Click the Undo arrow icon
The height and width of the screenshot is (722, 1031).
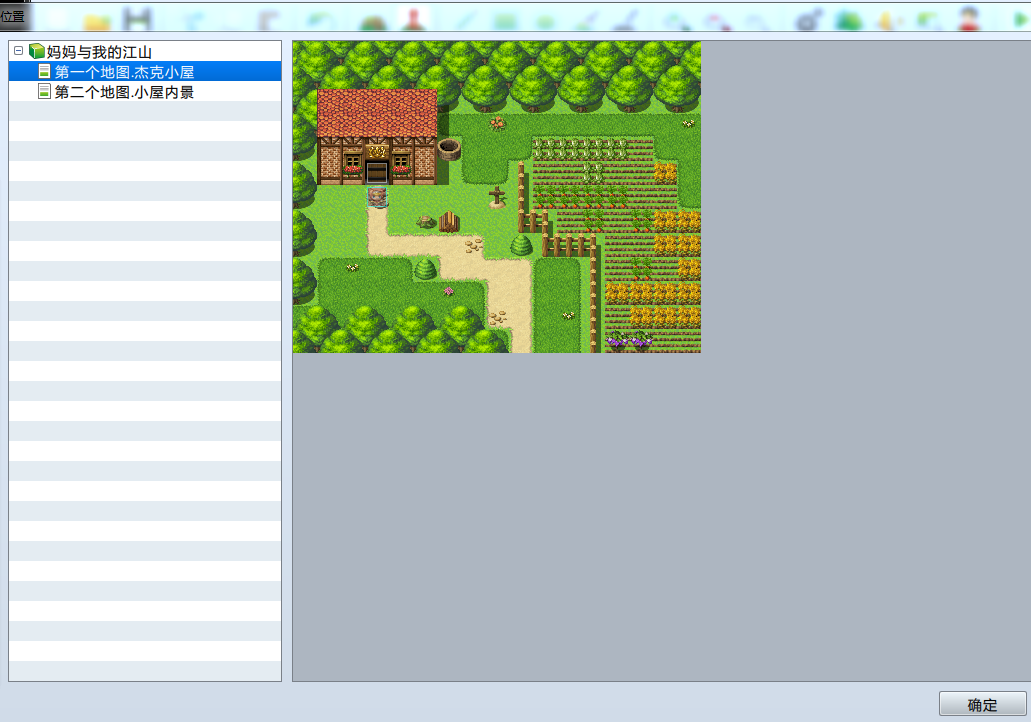[322, 20]
